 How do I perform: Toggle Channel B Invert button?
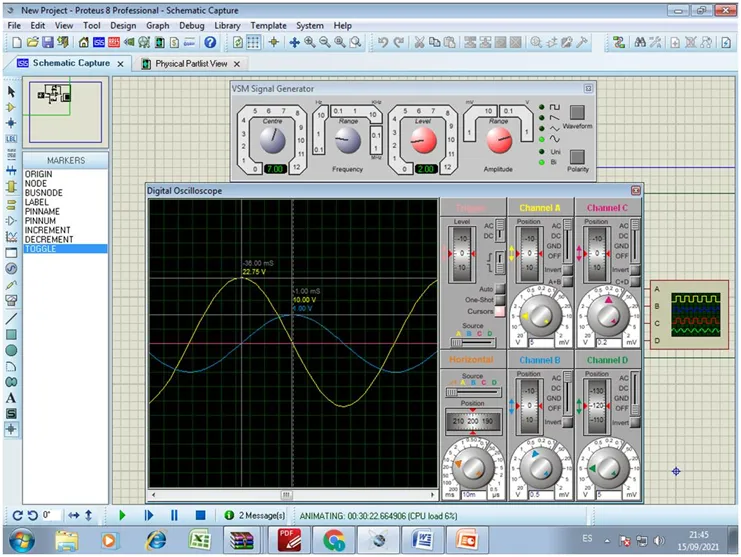[568, 422]
